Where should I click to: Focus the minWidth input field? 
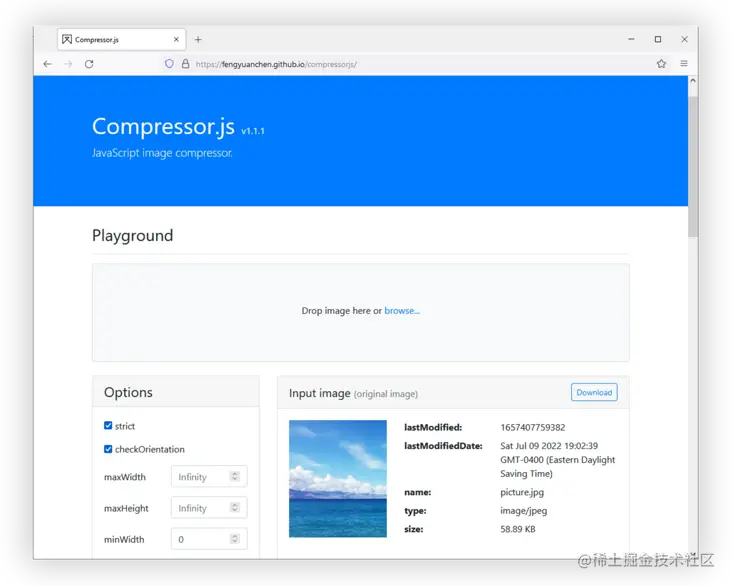click(x=209, y=539)
